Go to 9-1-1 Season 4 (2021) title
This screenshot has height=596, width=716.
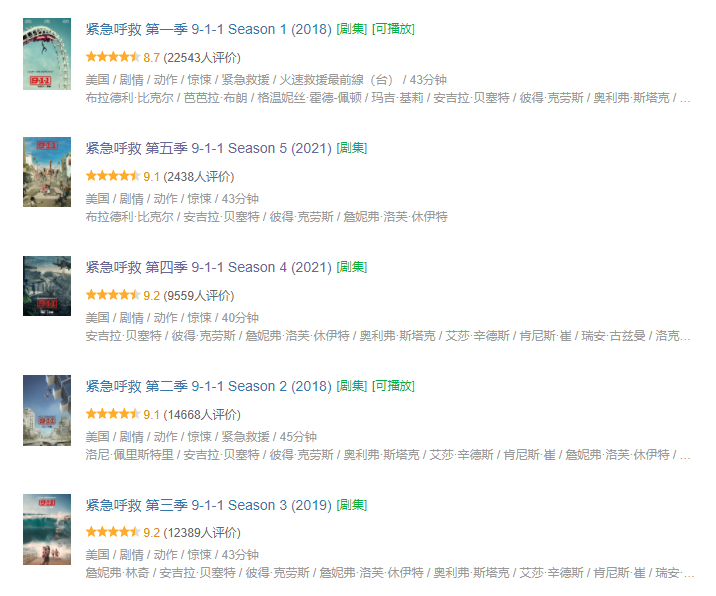pos(209,267)
